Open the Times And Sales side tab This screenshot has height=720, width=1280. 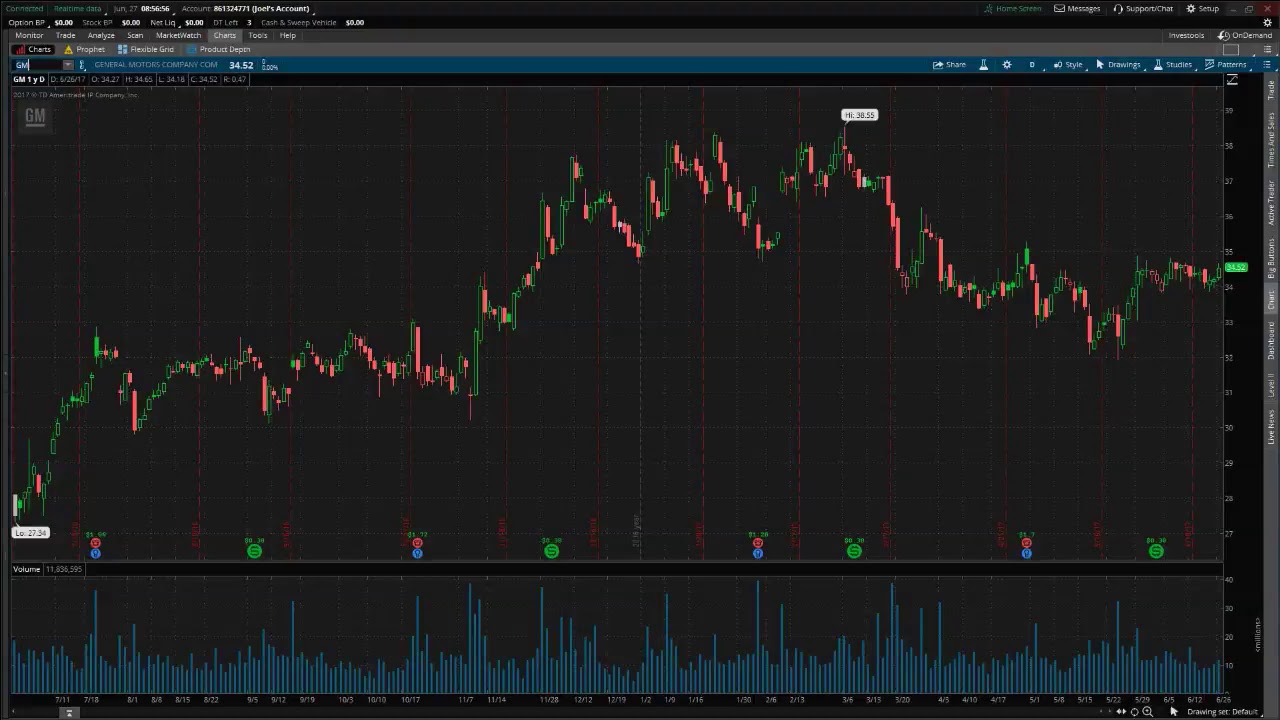(x=1271, y=140)
